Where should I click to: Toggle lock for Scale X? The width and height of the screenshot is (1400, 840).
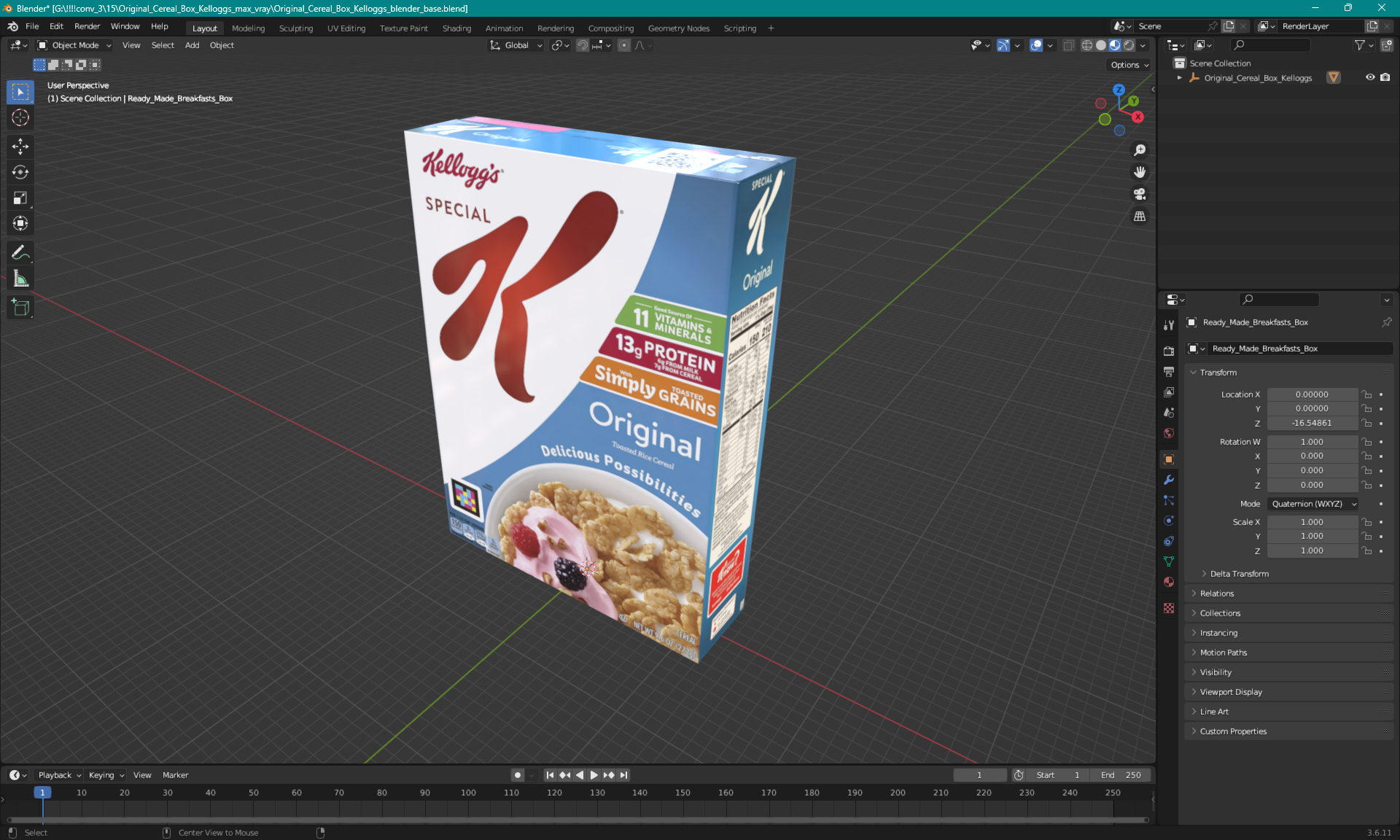(x=1367, y=522)
